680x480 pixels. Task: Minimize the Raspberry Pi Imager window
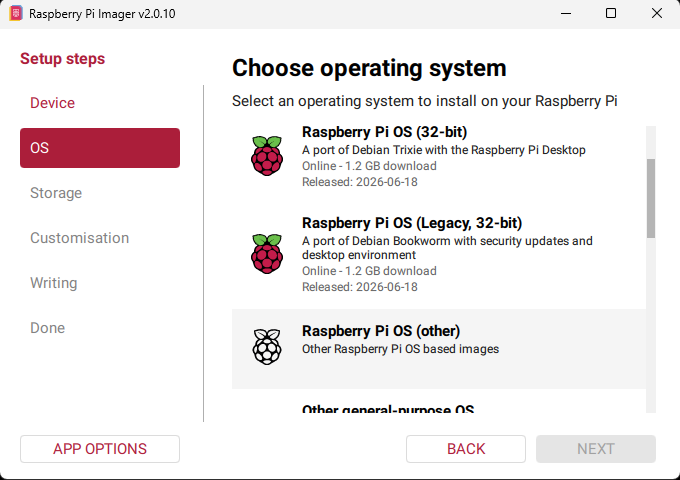coord(566,13)
